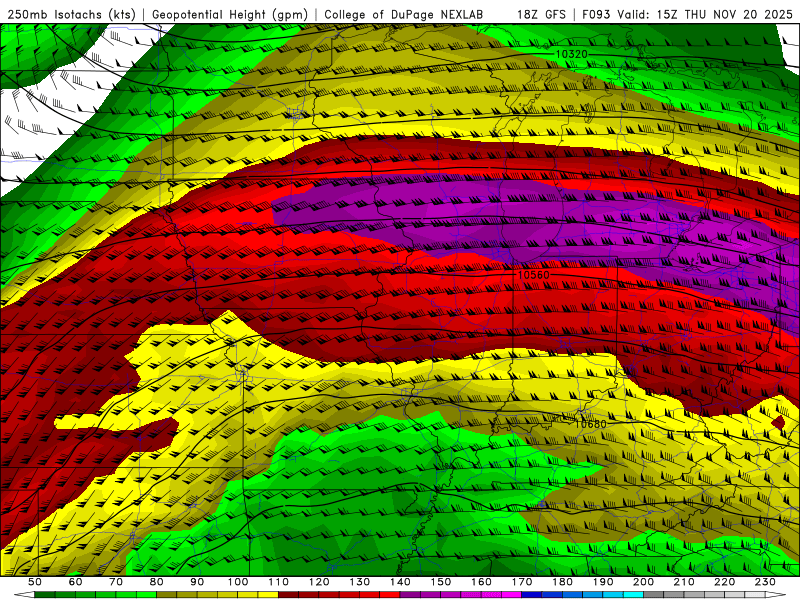The height and width of the screenshot is (600, 800).
Task: Click the "18Z GFS" model run label
Action: [541, 15]
